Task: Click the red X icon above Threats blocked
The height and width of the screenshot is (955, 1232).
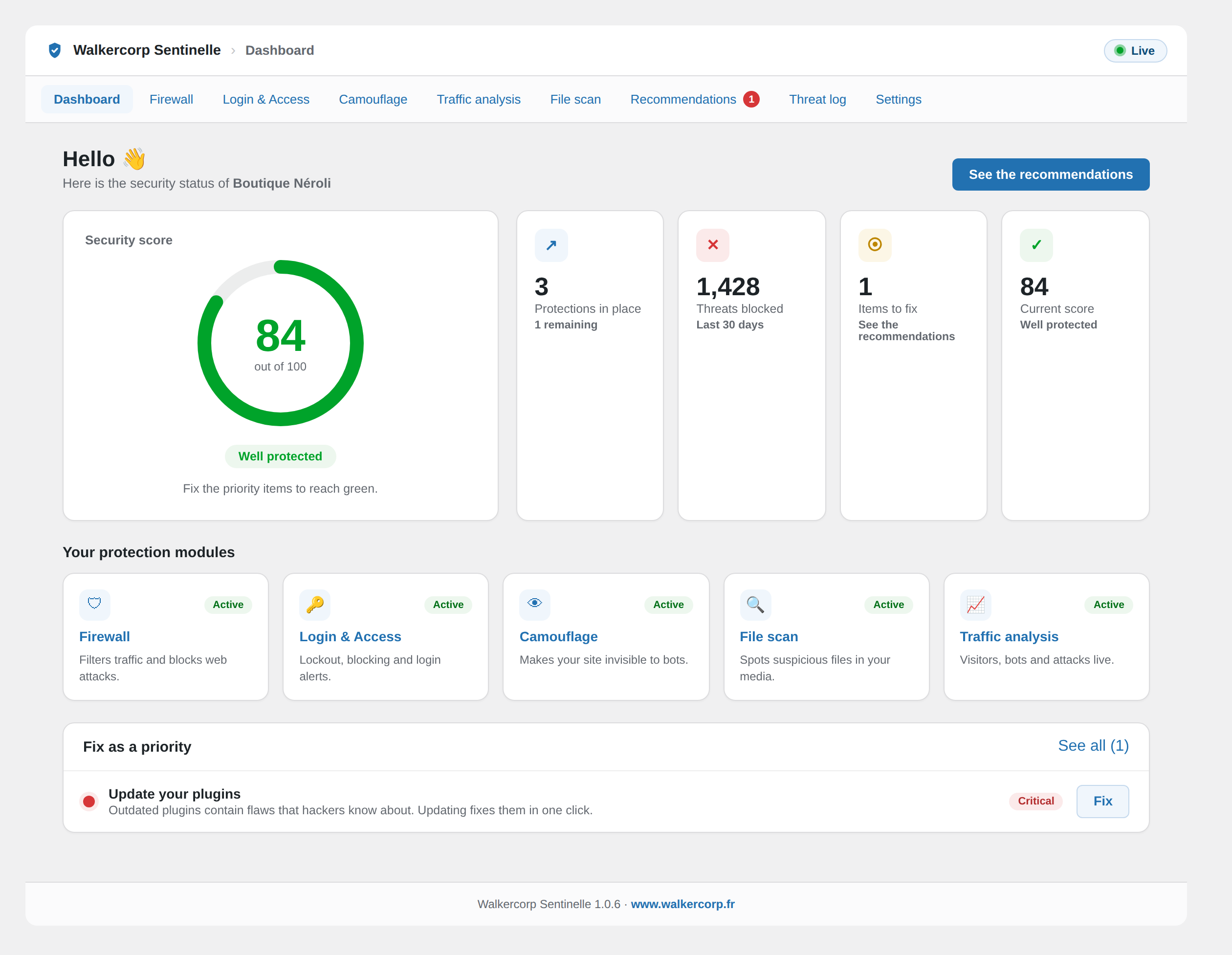Action: (x=712, y=245)
